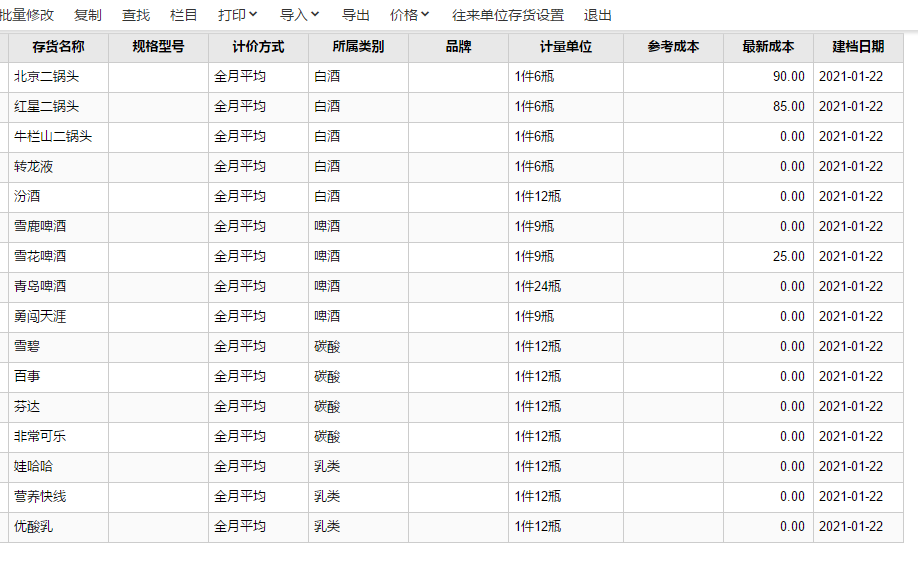Click the date cell of 芬达 row
The height and width of the screenshot is (581, 918).
click(858, 406)
